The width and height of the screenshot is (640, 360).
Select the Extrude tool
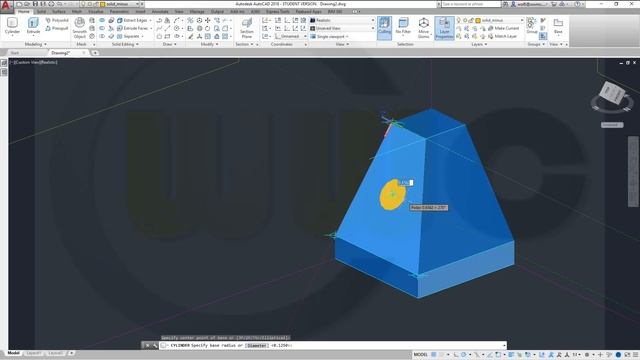pyautogui.click(x=33, y=26)
